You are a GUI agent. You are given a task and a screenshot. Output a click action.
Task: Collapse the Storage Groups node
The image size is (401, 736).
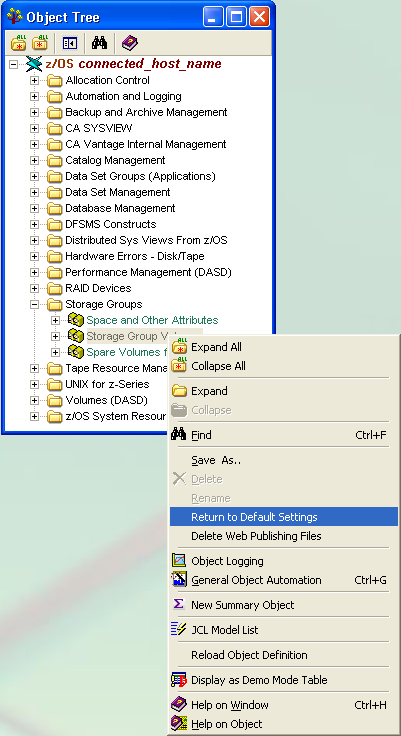point(34,304)
